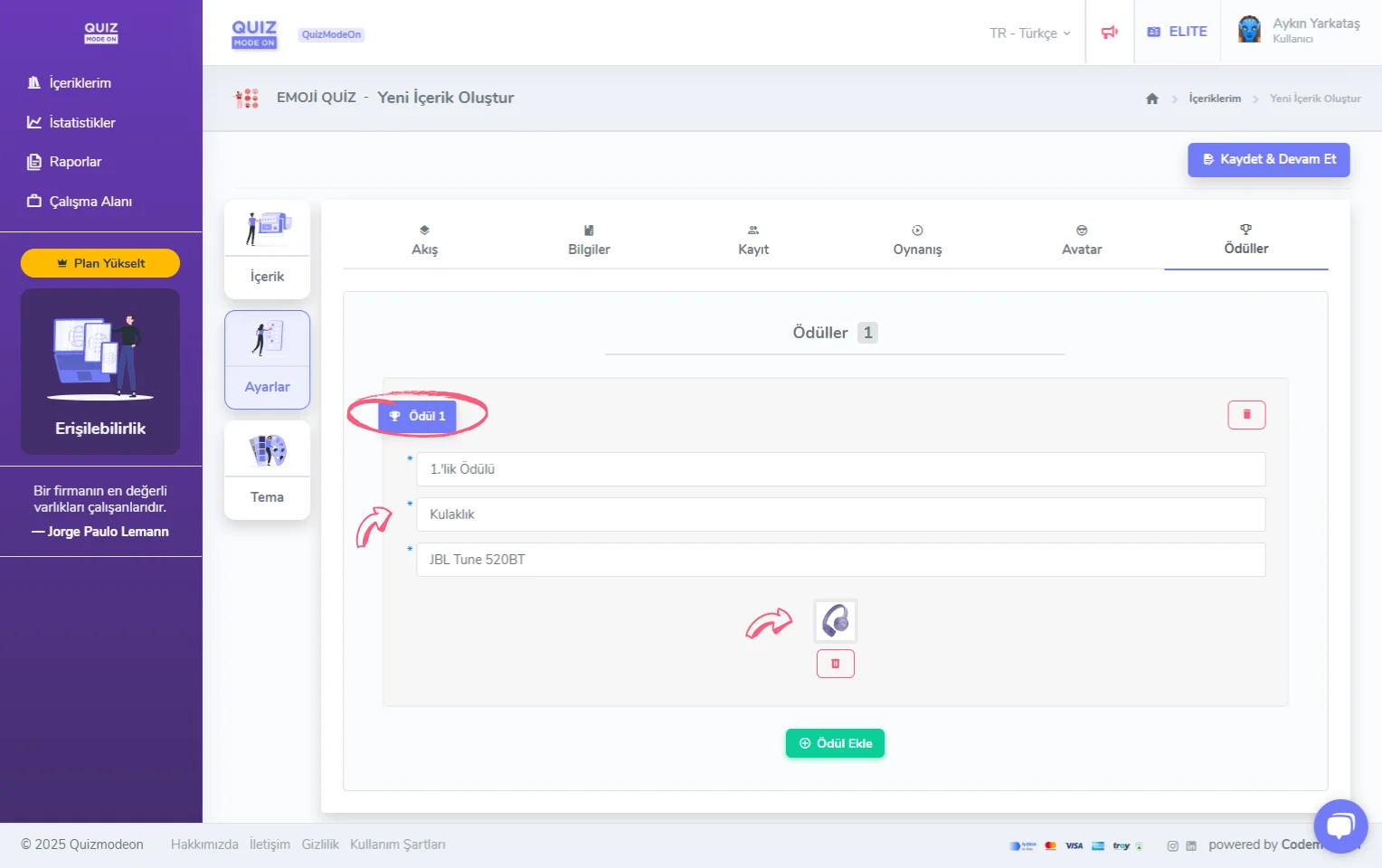Open the live chat bubble
Viewport: 1382px width, 868px height.
click(1340, 826)
